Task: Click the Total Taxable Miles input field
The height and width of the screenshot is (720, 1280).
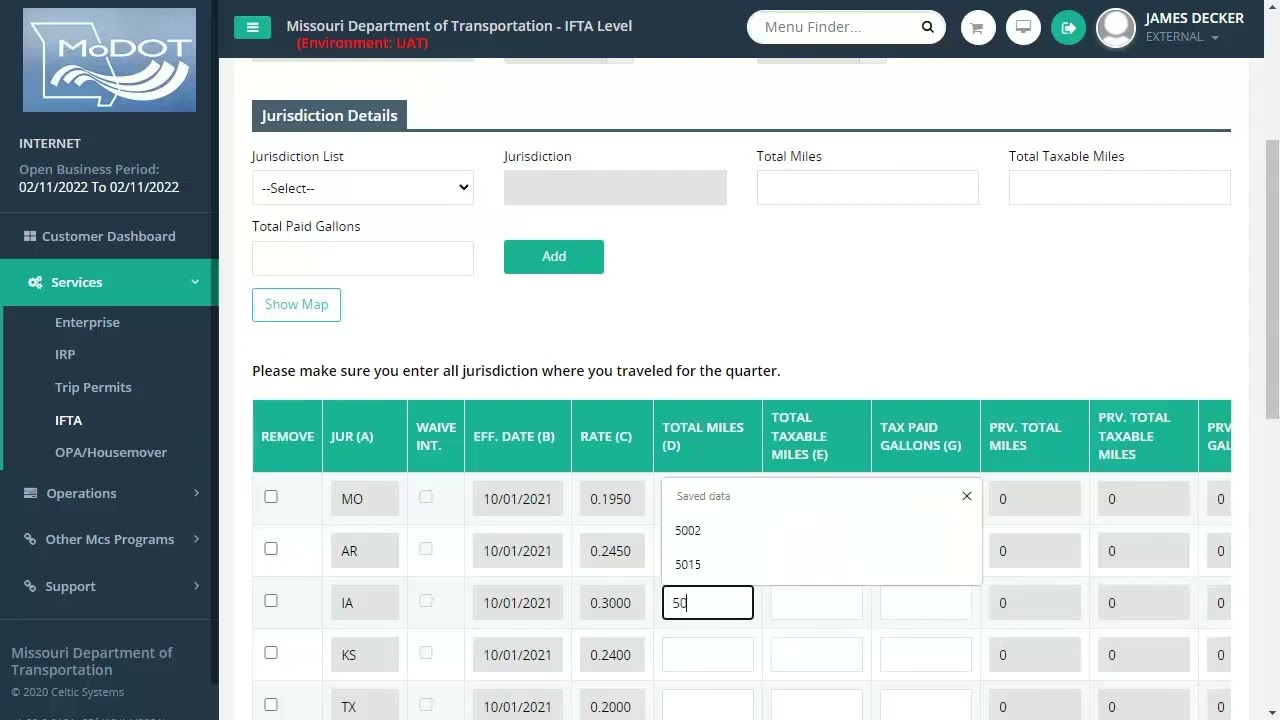Action: [1119, 188]
